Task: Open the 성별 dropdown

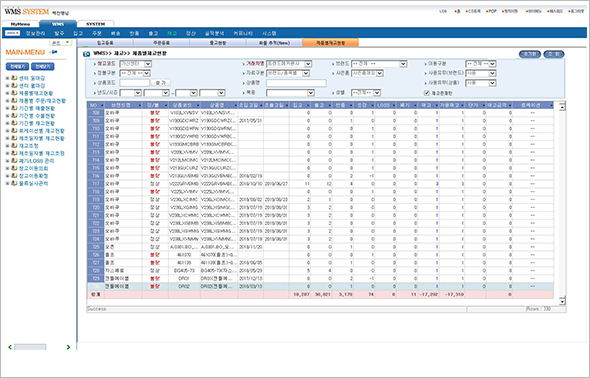Action: [366, 93]
